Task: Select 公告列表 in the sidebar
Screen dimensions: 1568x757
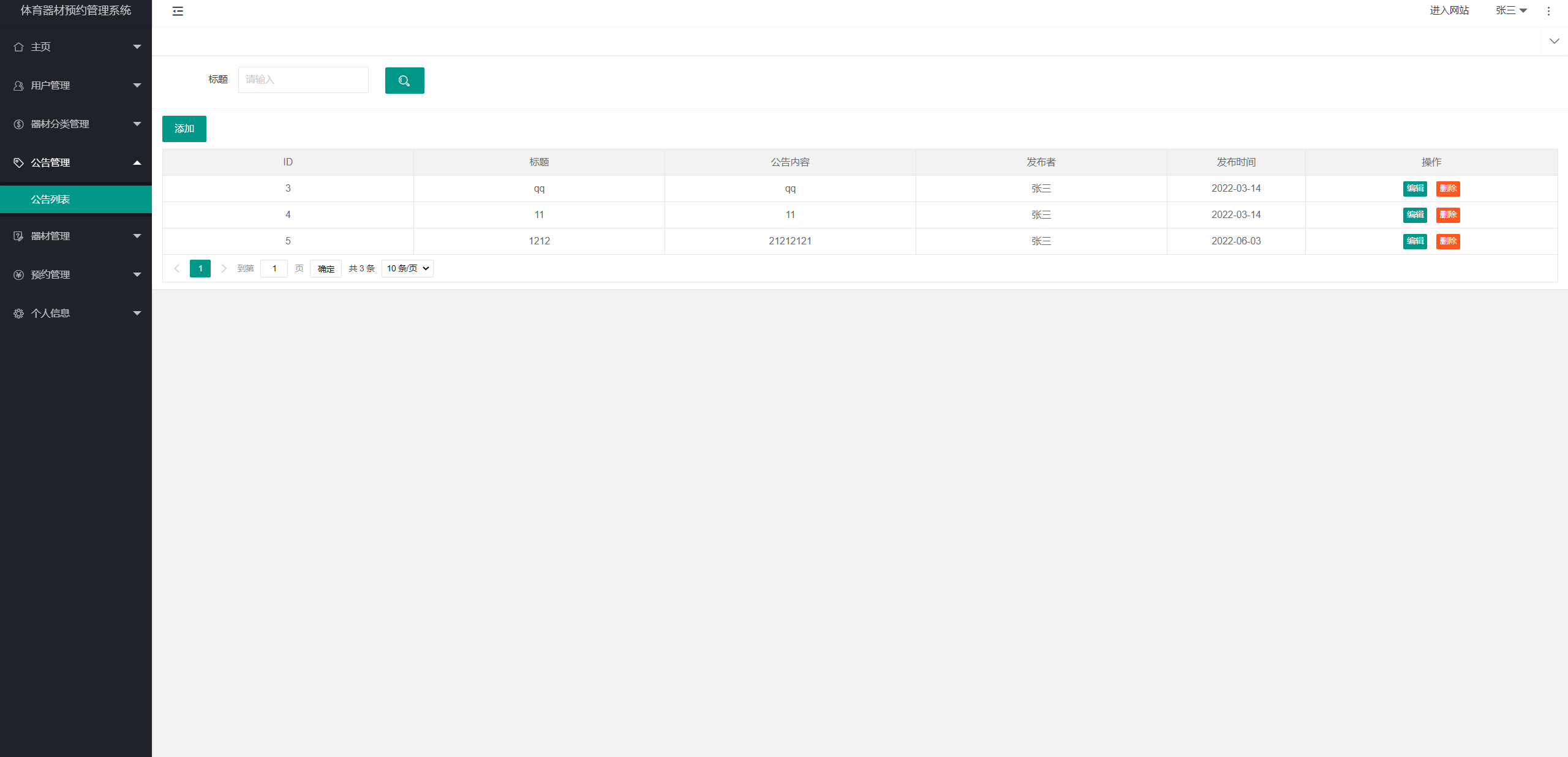Action: pyautogui.click(x=50, y=200)
